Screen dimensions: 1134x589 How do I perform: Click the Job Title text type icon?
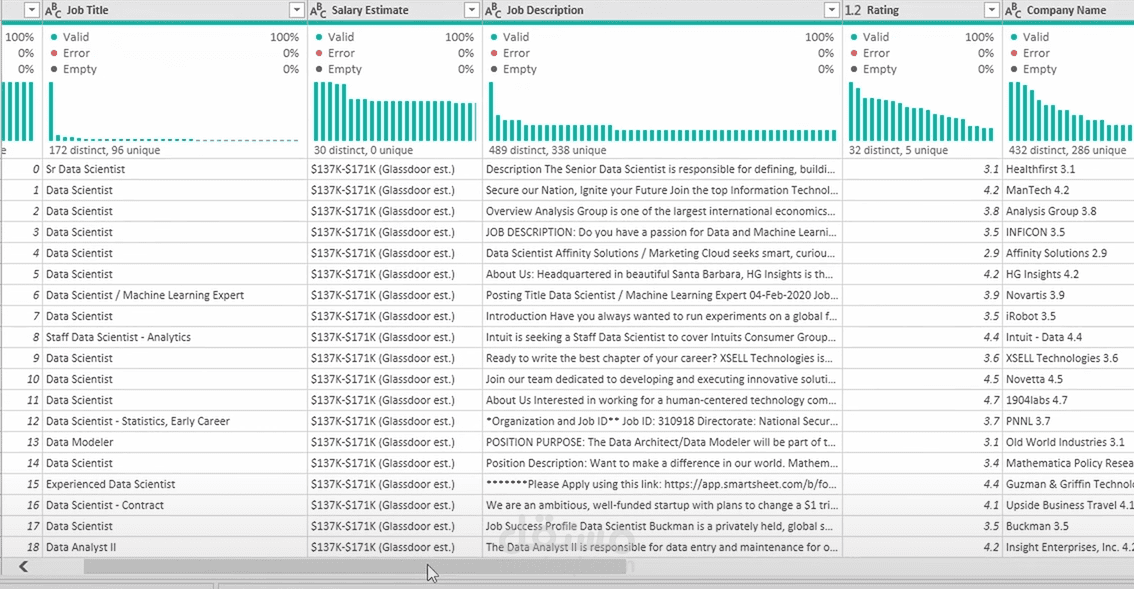(x=53, y=10)
